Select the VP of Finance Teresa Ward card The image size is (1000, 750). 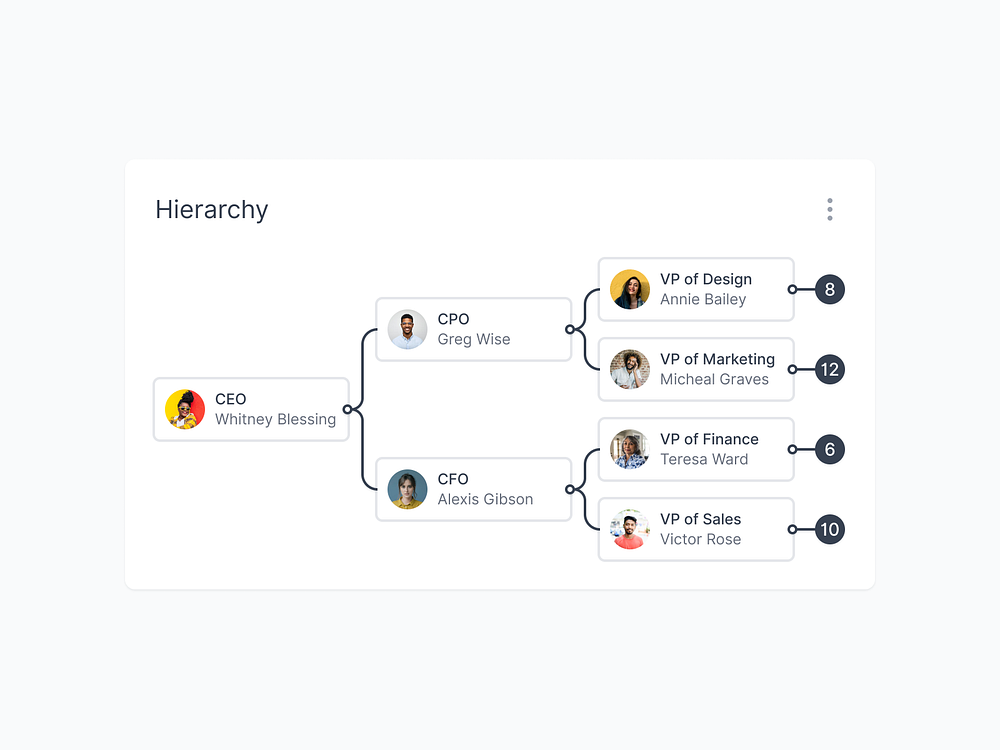(x=695, y=449)
